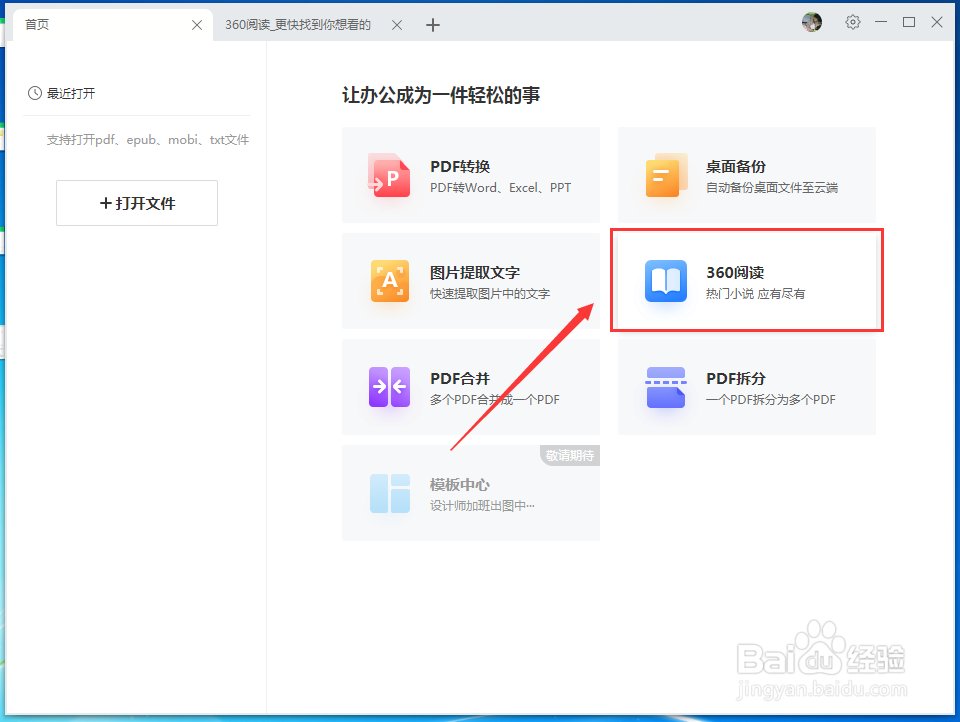This screenshot has width=960, height=722.
Task: Click the 打开文件 button
Action: (136, 203)
